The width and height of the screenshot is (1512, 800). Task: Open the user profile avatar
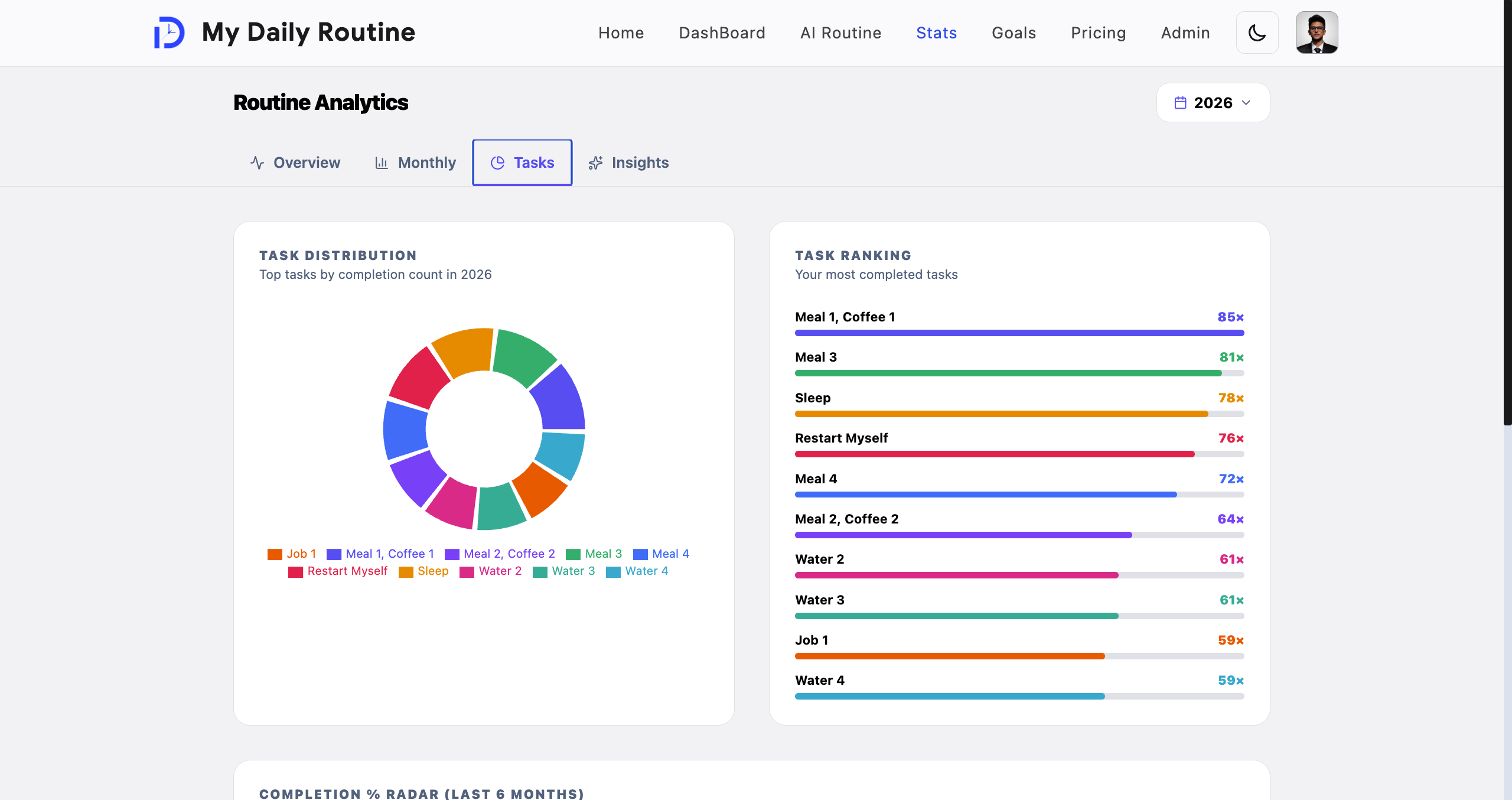pos(1317,32)
